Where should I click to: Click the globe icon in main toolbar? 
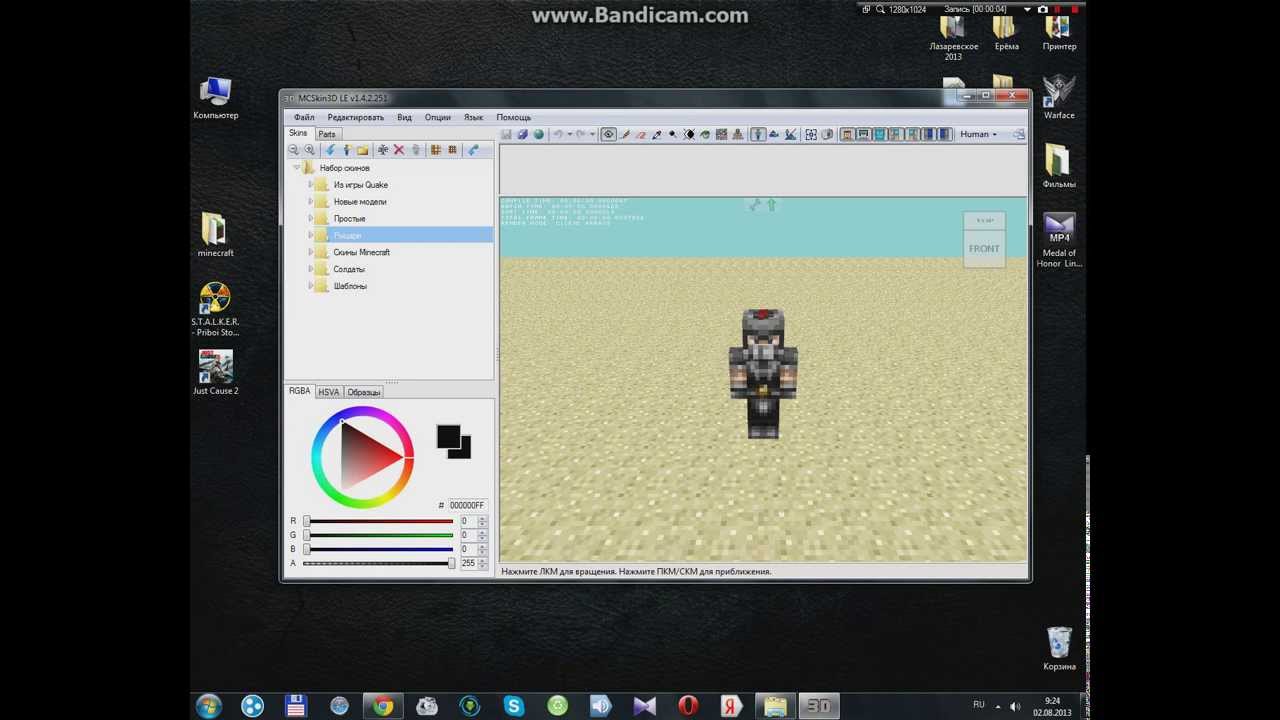(538, 134)
